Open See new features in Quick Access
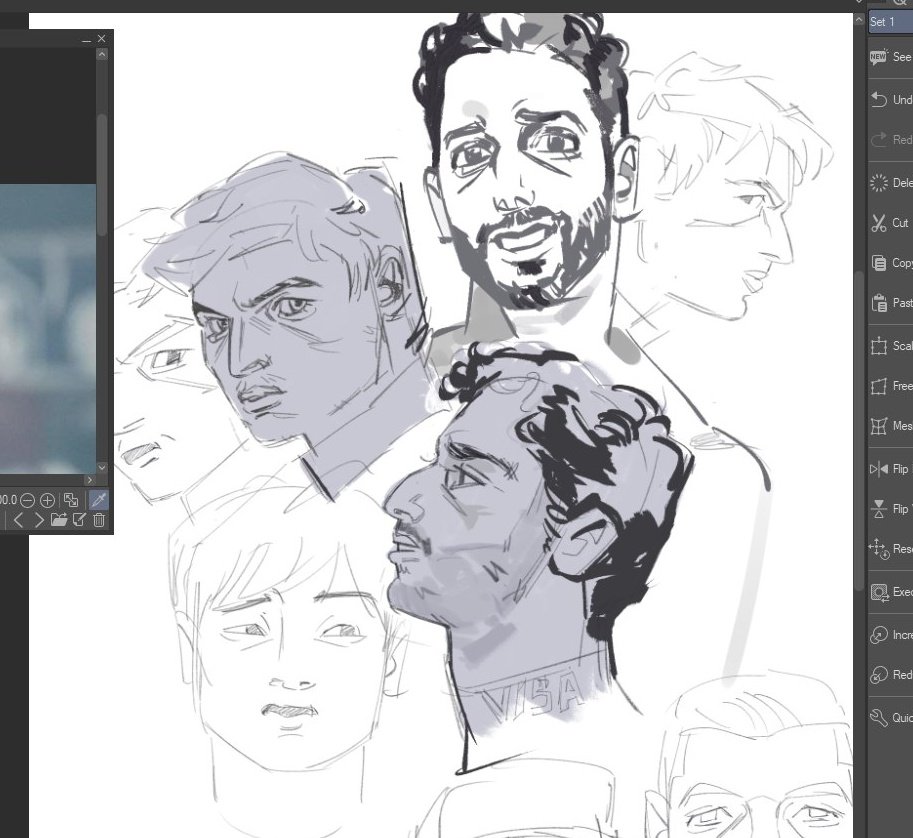This screenshot has height=838, width=913. click(x=890, y=57)
